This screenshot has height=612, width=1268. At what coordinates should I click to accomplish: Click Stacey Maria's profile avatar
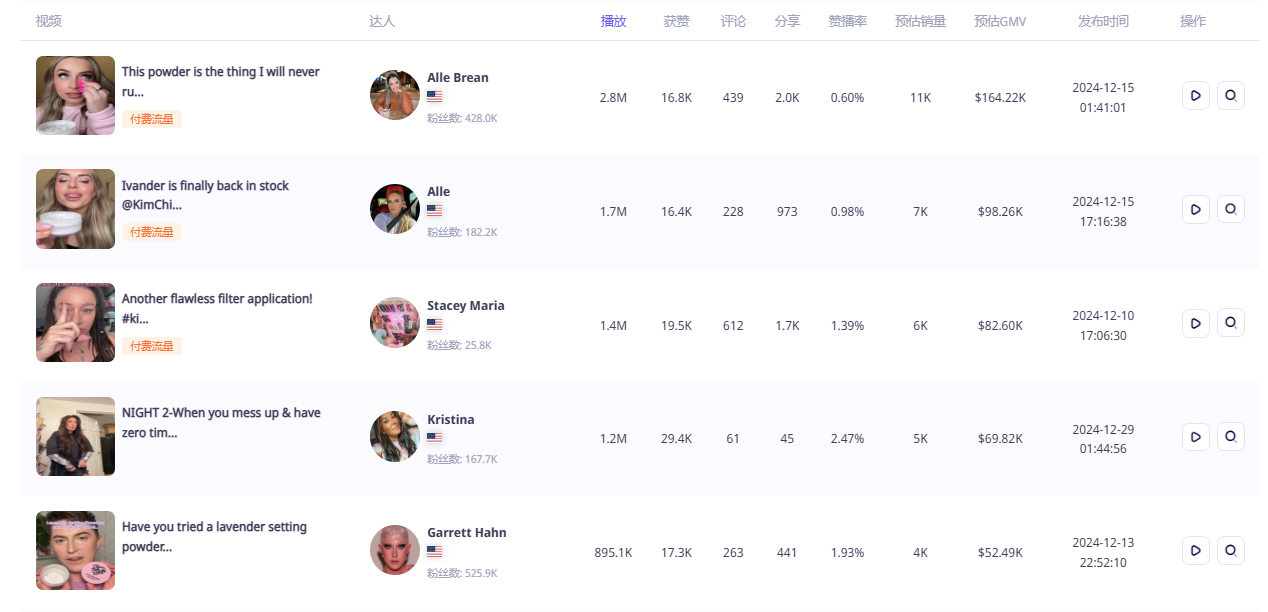coord(395,323)
